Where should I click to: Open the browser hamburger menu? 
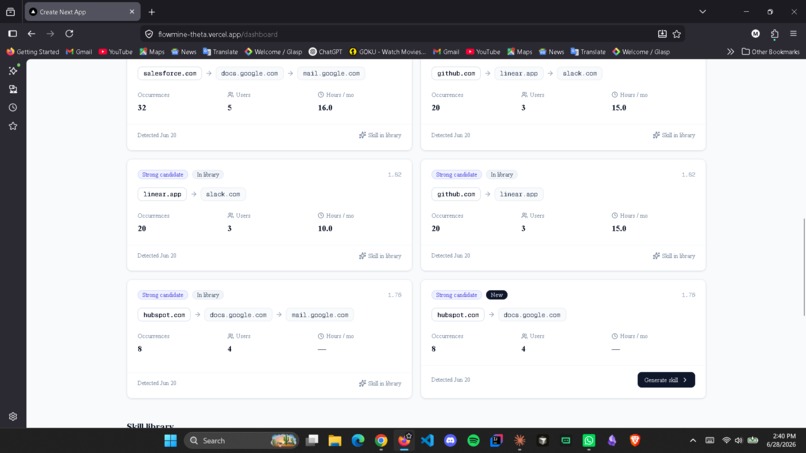pos(793,34)
